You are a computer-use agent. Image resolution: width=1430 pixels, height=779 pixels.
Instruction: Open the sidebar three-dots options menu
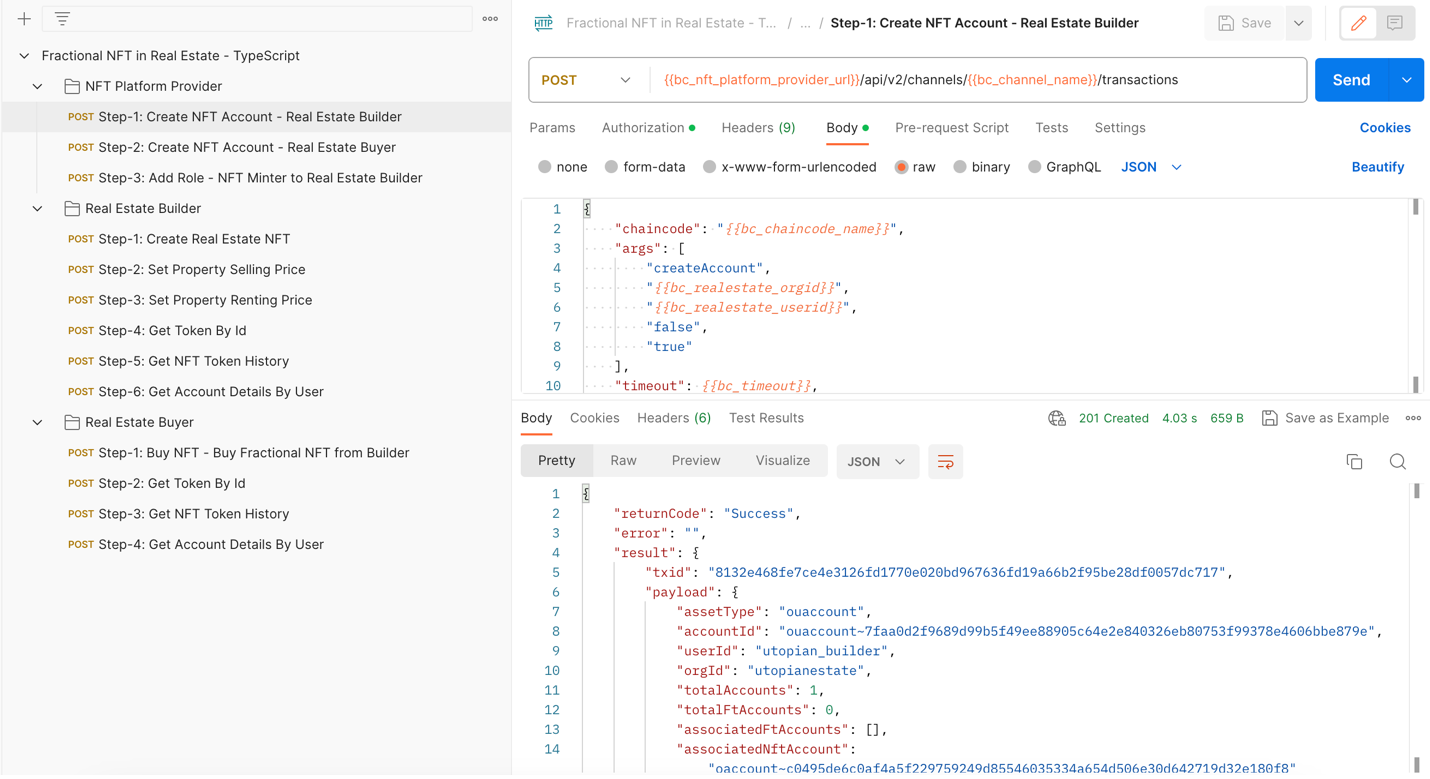490,19
